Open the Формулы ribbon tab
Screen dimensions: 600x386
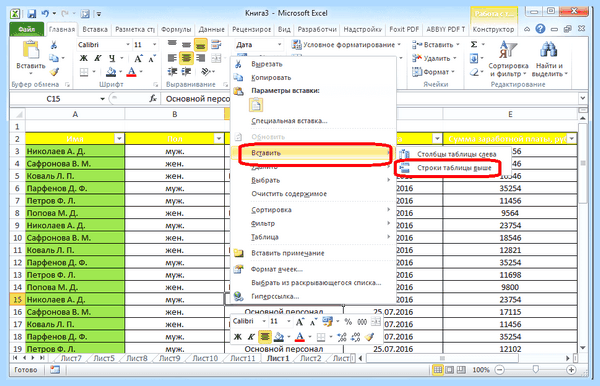coord(176,29)
